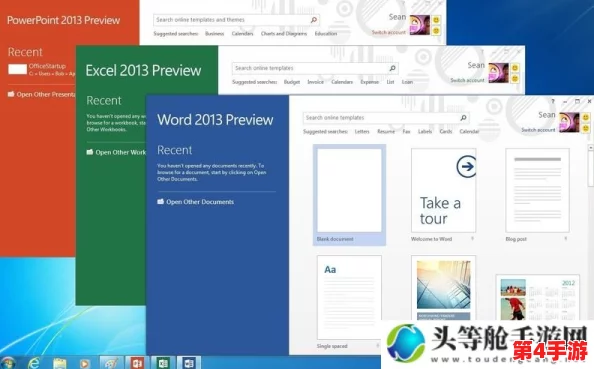The height and width of the screenshot is (369, 594).
Task: Click the List suggested search in Excel
Action: [390, 82]
